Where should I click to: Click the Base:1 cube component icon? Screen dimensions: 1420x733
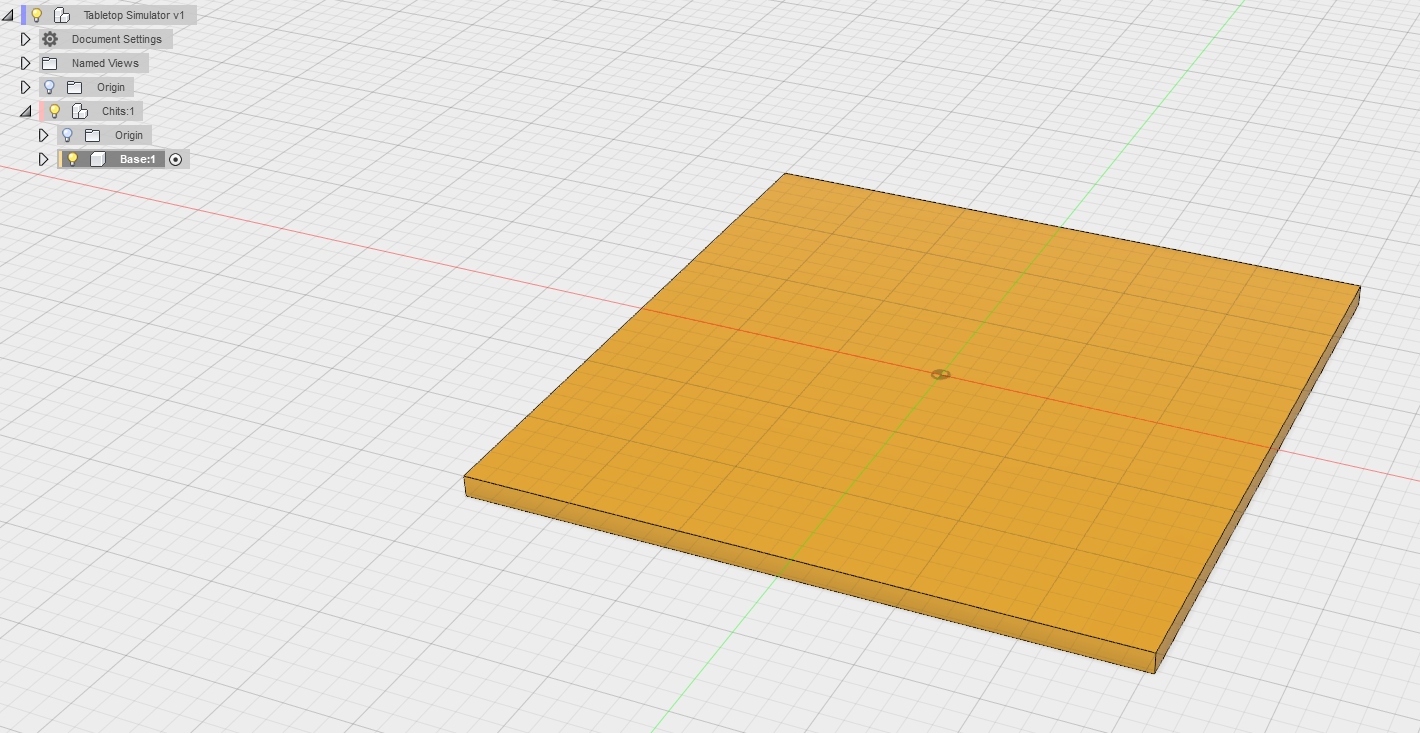point(98,159)
